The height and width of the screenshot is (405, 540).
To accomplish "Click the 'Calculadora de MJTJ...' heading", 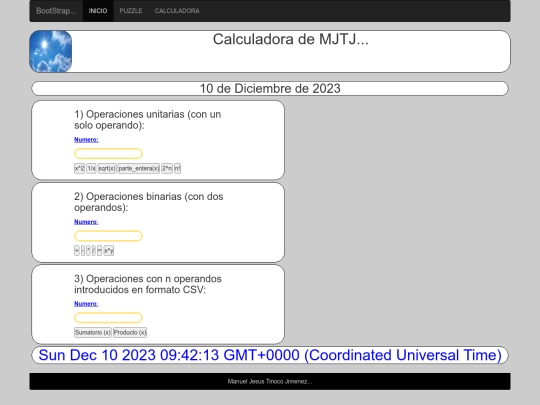I will 291,39.
